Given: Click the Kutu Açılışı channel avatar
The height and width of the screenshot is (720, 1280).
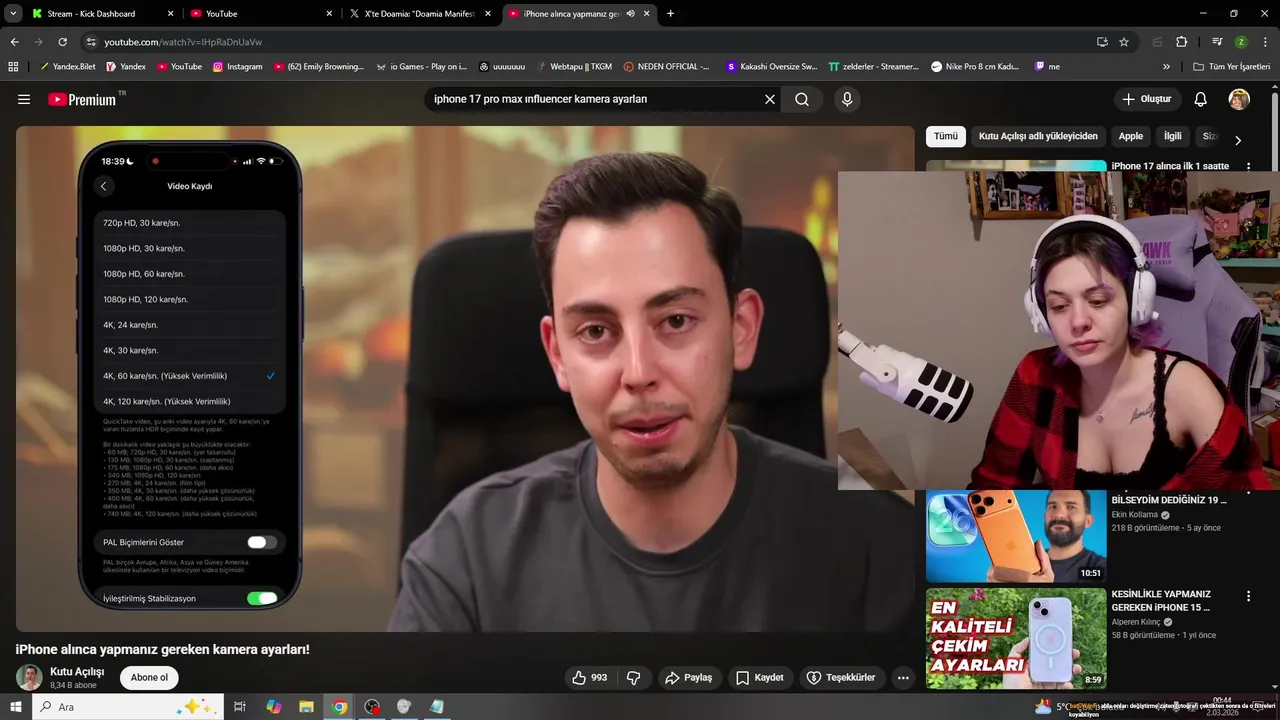Looking at the screenshot, I should point(29,677).
